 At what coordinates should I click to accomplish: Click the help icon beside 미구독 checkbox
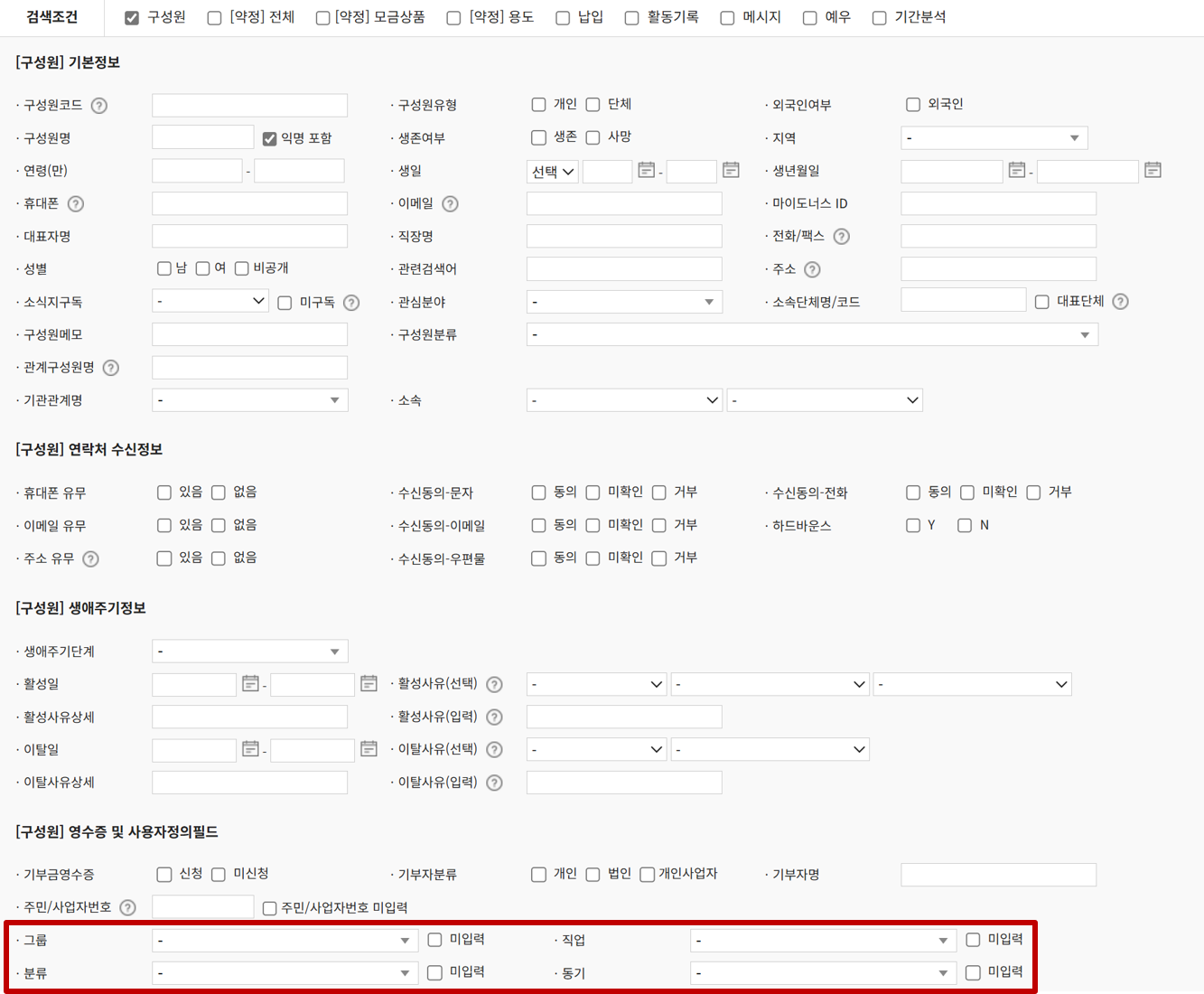click(x=351, y=303)
